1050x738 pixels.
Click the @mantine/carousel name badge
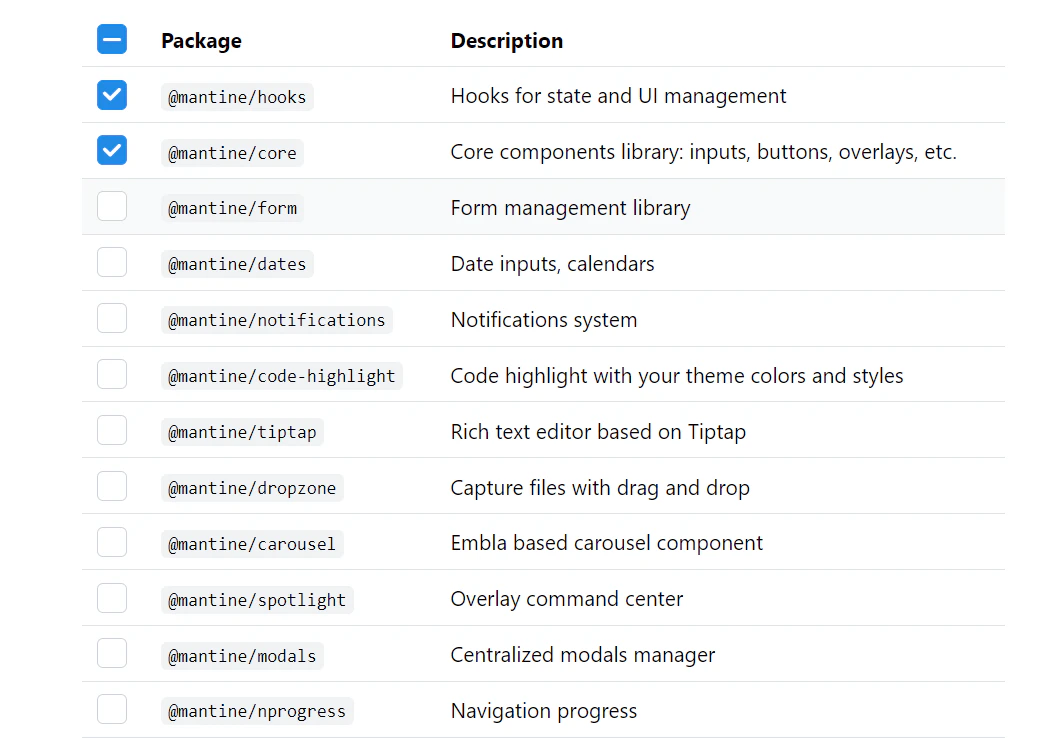[x=250, y=543]
